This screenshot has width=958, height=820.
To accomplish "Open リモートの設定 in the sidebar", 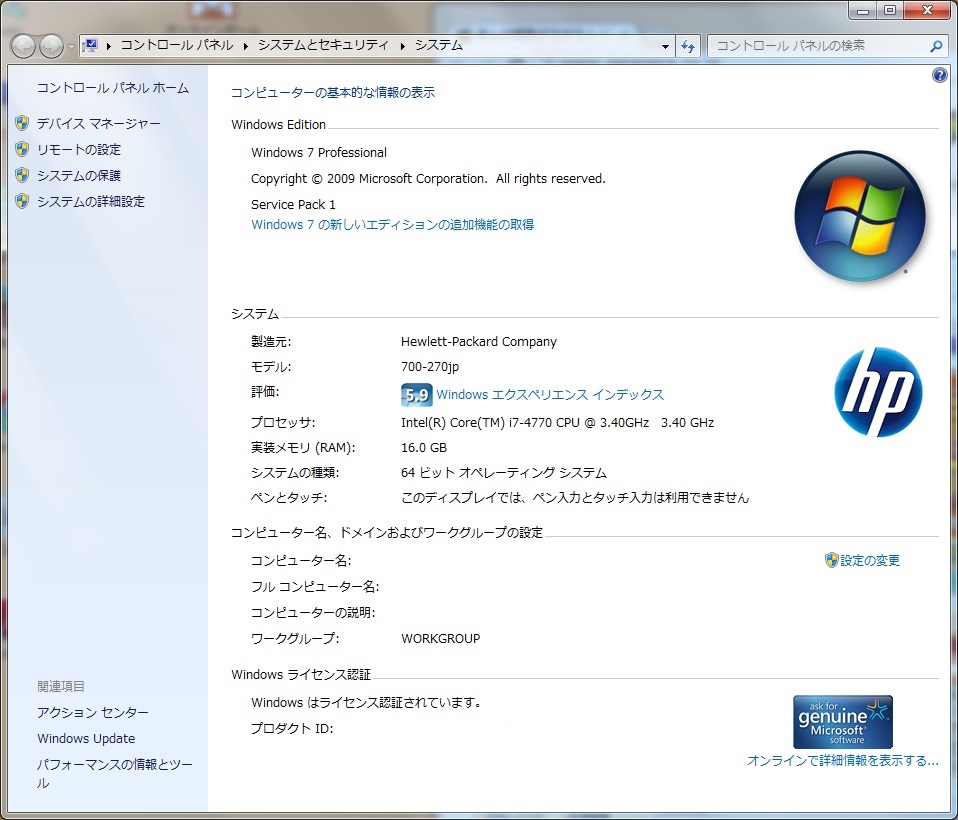I will pyautogui.click(x=78, y=149).
